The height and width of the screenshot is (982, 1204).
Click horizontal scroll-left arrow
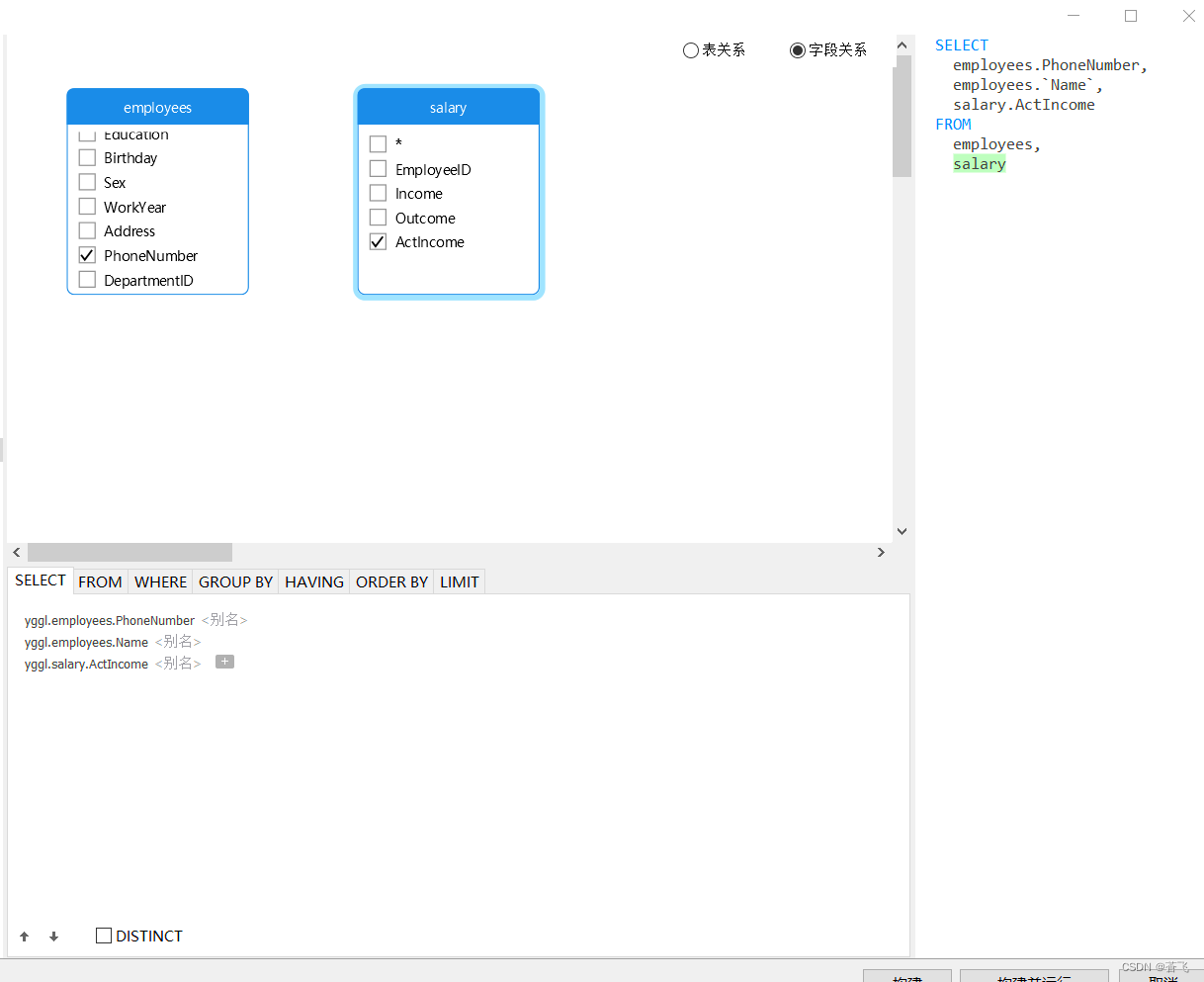click(x=17, y=552)
